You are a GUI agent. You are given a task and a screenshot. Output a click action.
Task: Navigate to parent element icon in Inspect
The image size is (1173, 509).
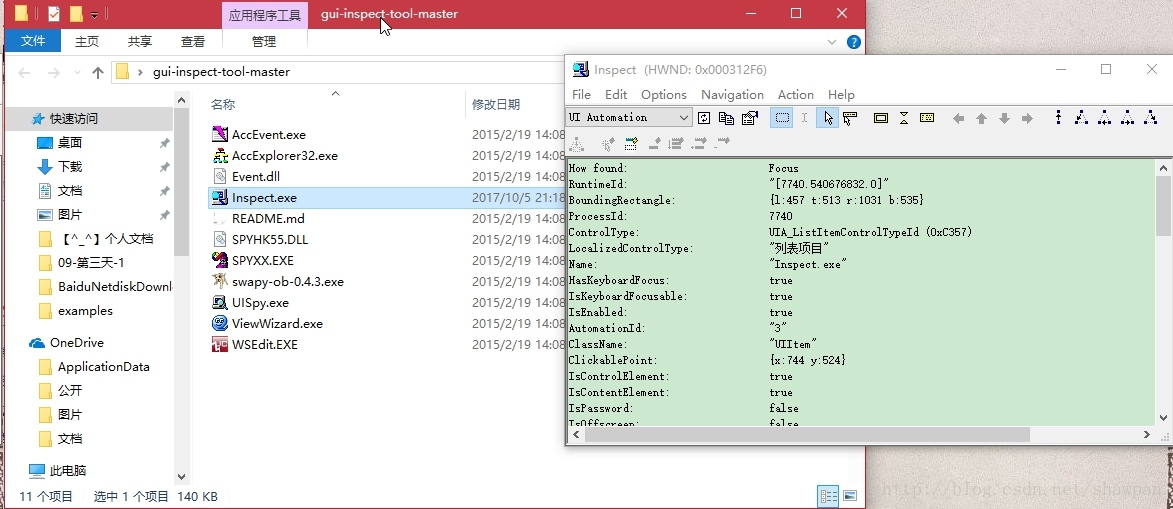tap(1058, 118)
